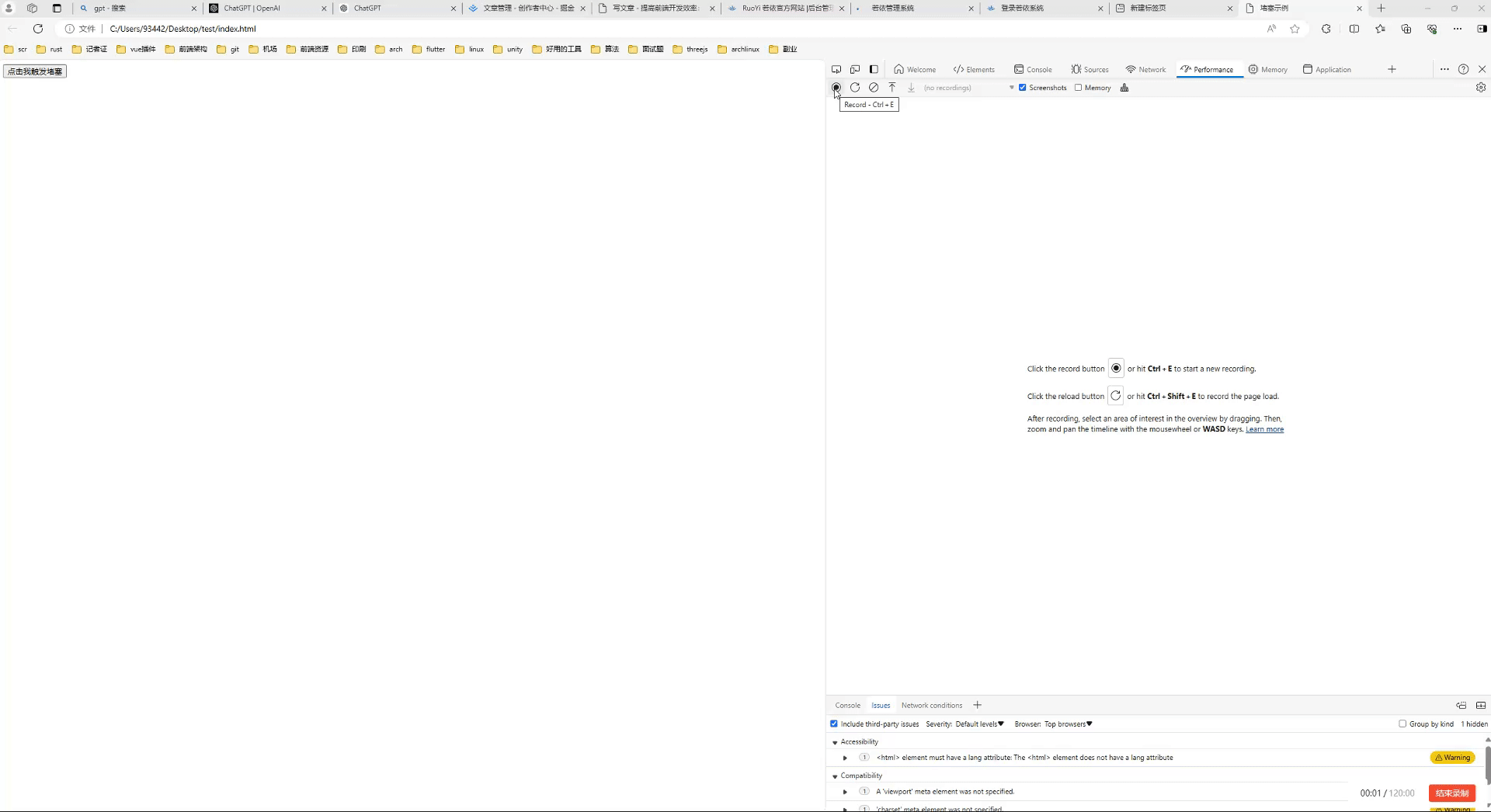This screenshot has width=1491, height=812.
Task: Activate the inspect element picker
Action: [836, 69]
